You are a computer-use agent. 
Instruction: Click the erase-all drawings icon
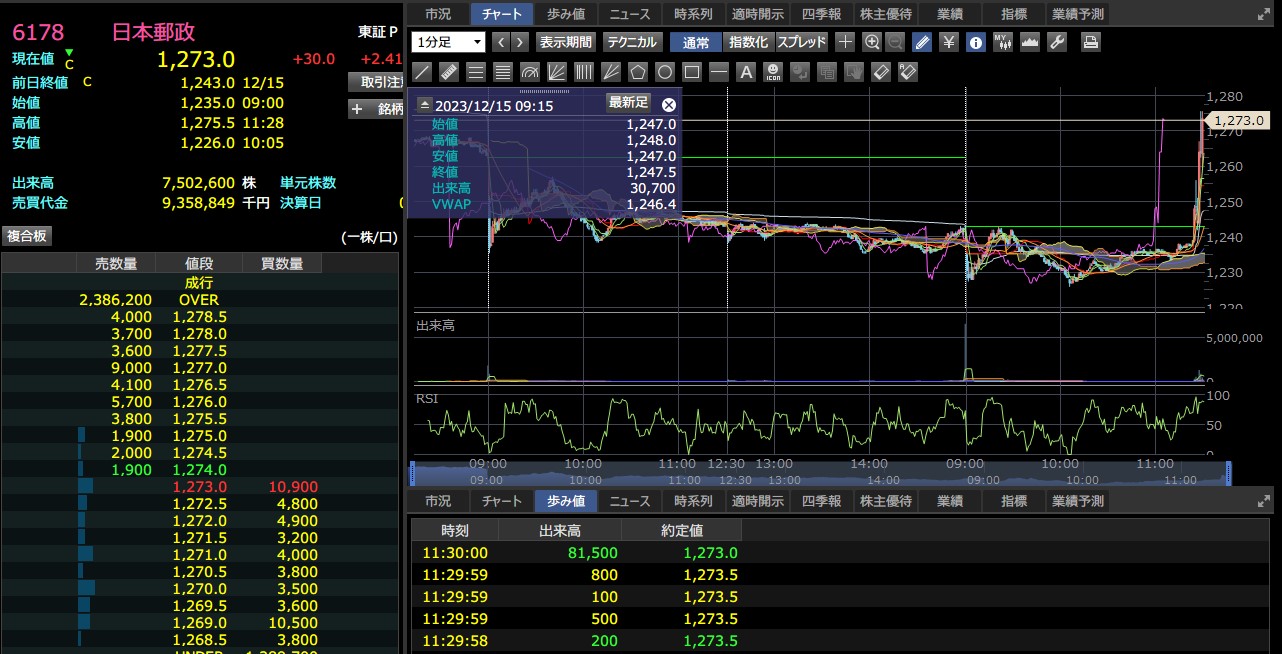908,72
